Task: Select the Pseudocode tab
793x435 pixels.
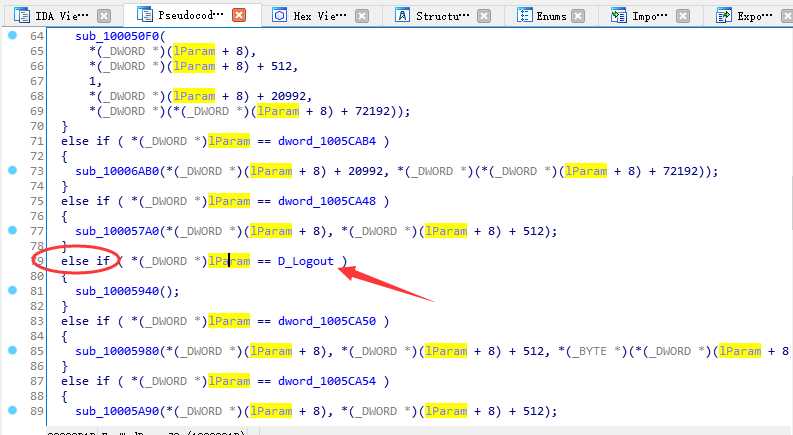Action: (x=180, y=16)
